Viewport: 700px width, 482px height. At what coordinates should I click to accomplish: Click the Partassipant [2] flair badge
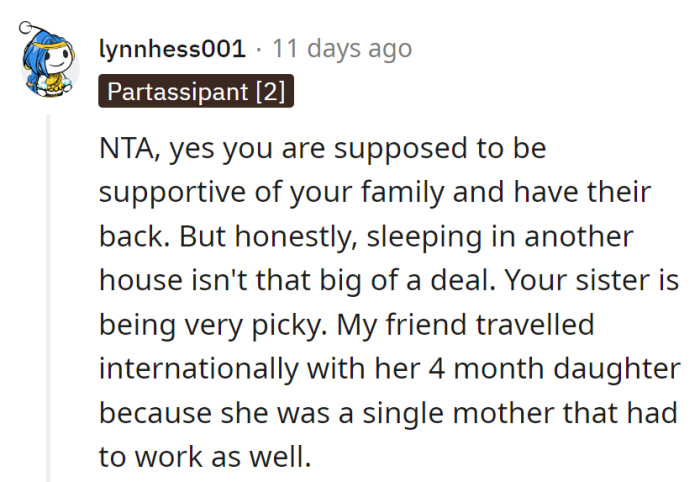tap(196, 92)
